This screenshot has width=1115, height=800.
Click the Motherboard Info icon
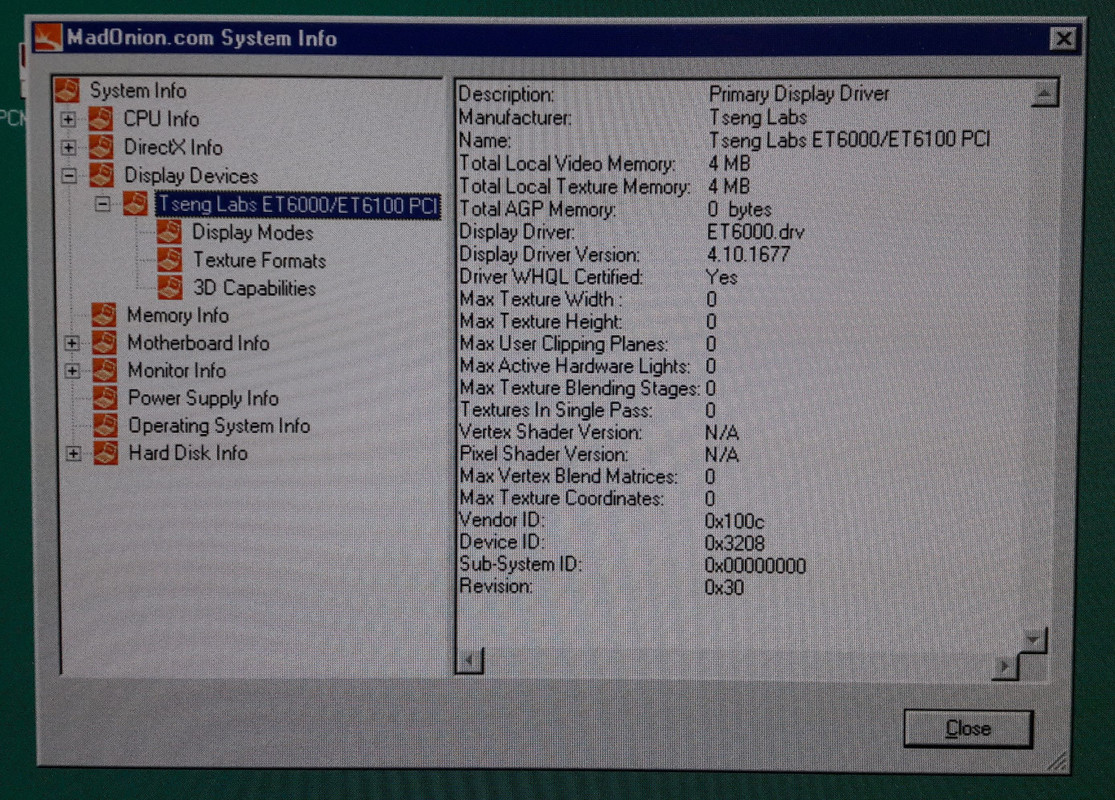coord(104,343)
